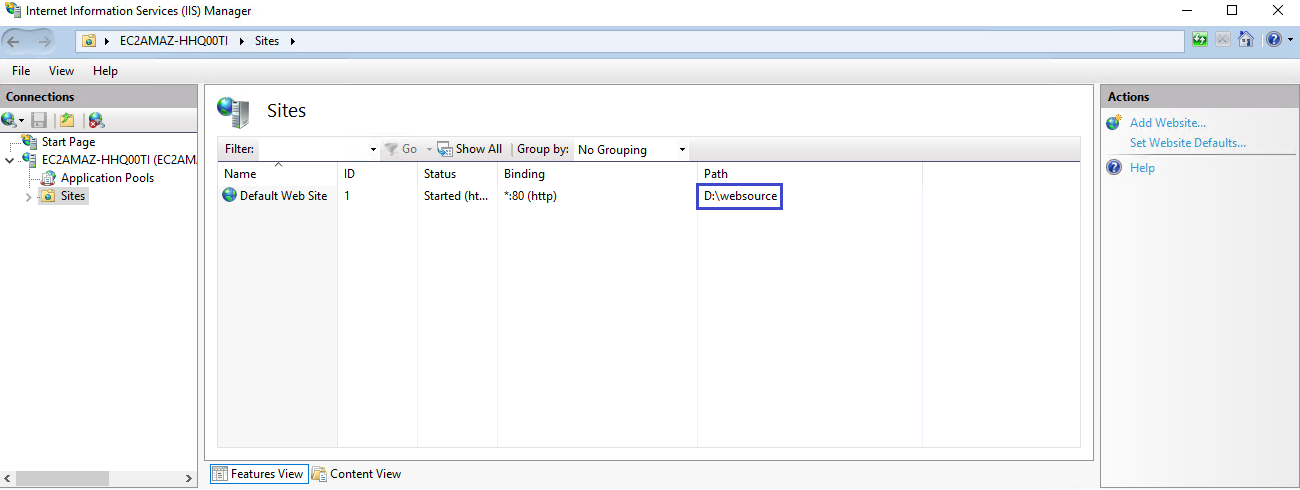Click the Save Connections floppy disk icon
This screenshot has height=490, width=1300.
tap(39, 120)
